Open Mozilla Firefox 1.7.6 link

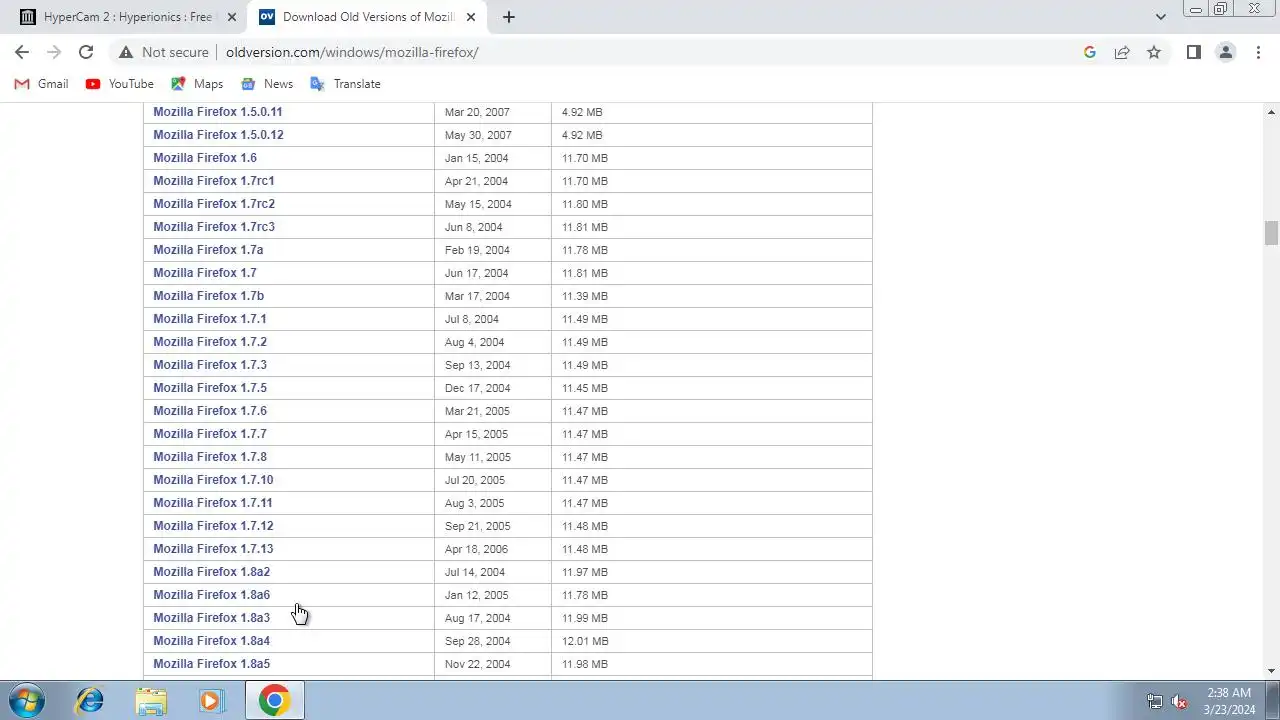[x=210, y=411]
